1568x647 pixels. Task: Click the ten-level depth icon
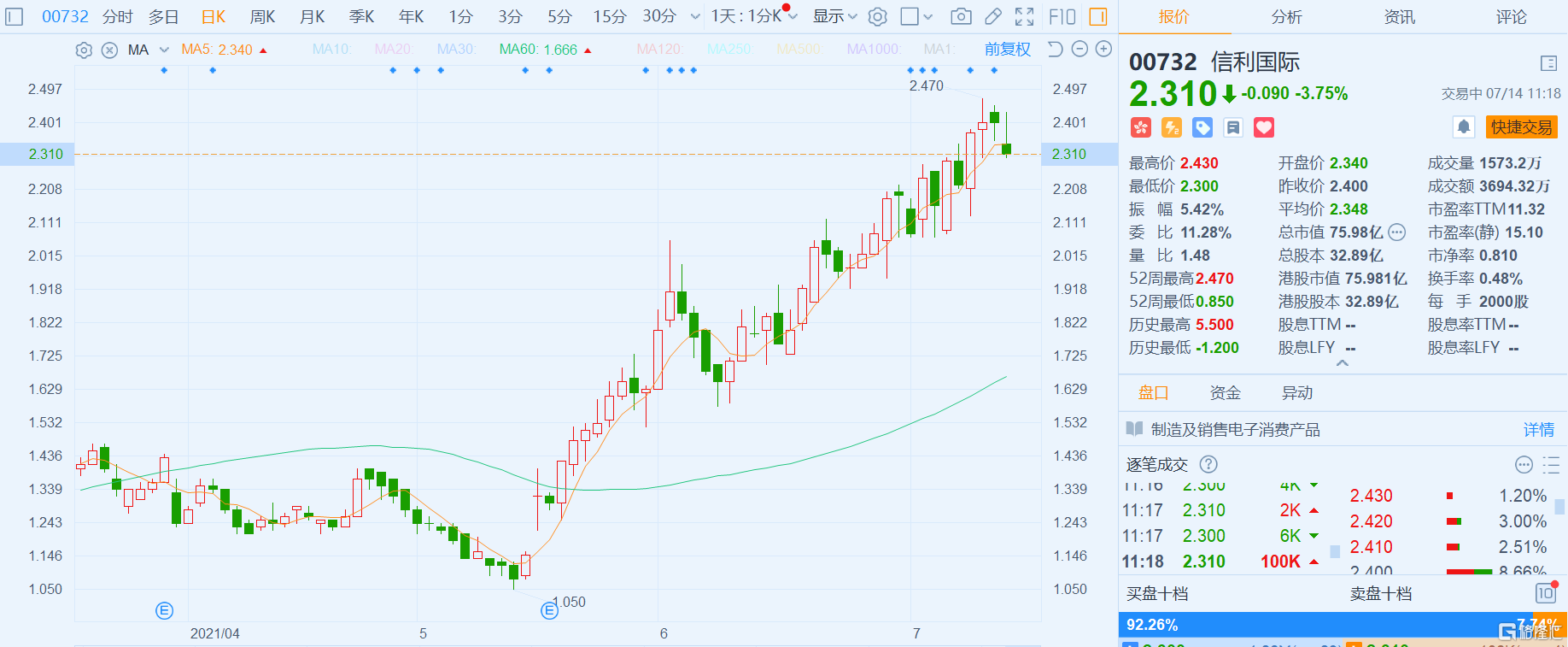tap(1547, 592)
